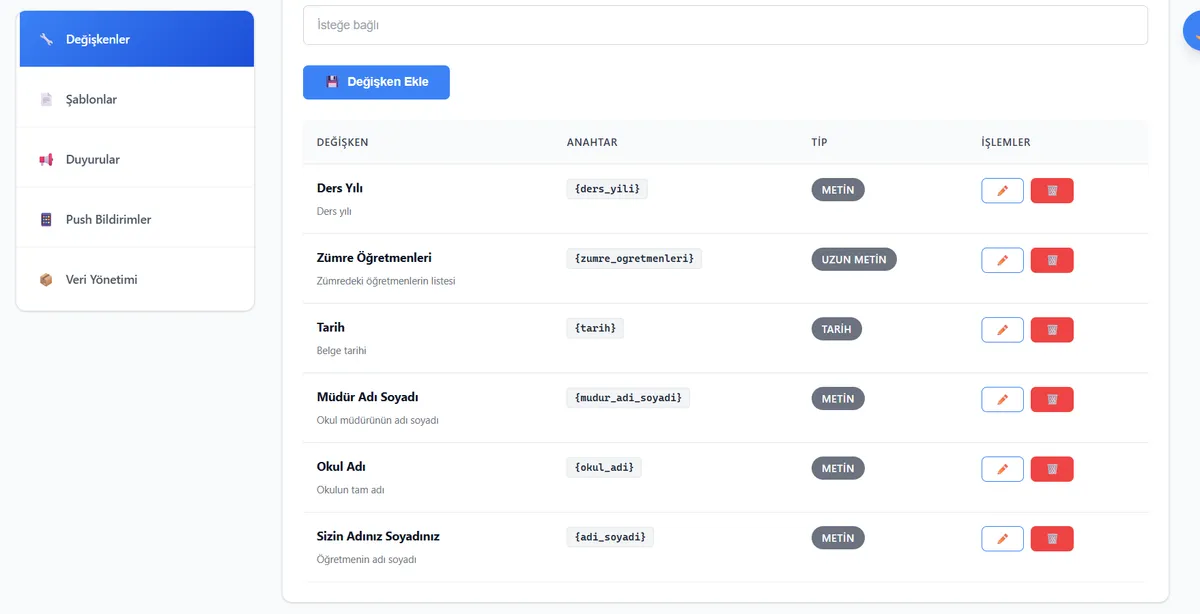Open the Değişkenler sidebar section
This screenshot has height=614, width=1200.
click(136, 40)
